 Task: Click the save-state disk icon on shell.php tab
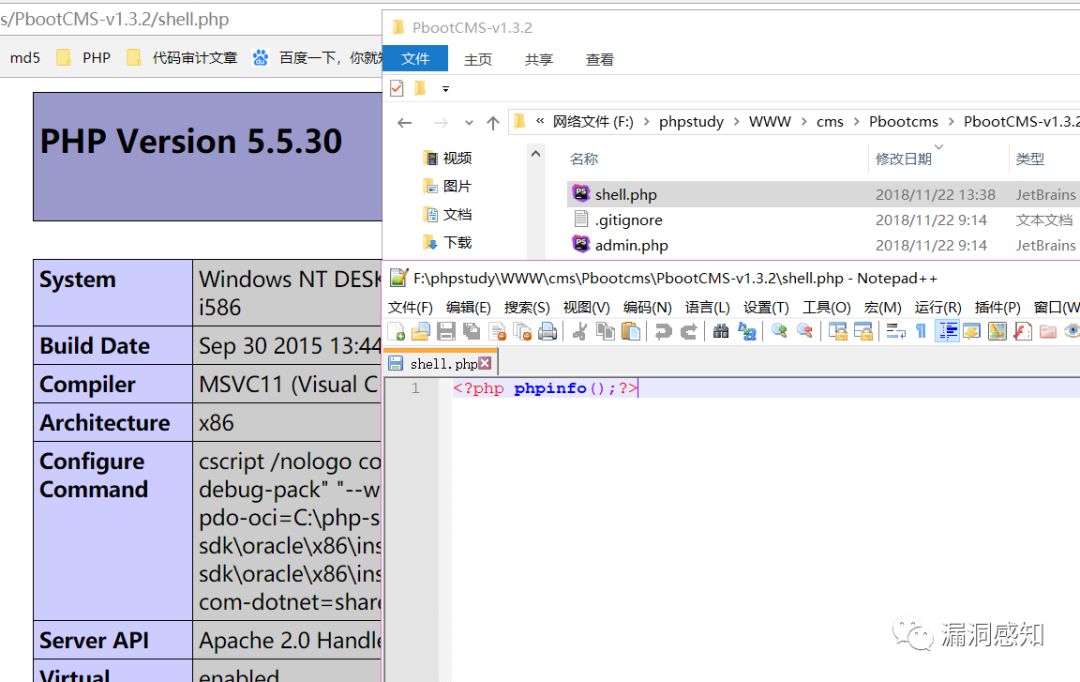[396, 363]
